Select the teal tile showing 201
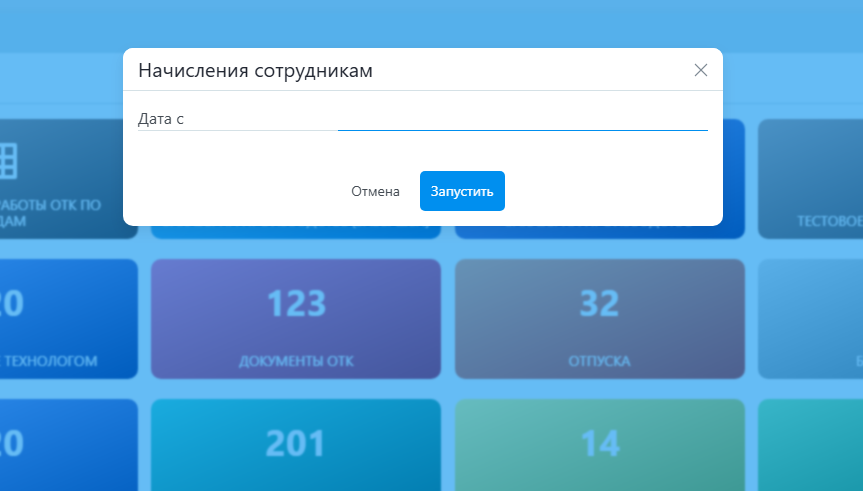The width and height of the screenshot is (863, 491). pyautogui.click(x=295, y=444)
